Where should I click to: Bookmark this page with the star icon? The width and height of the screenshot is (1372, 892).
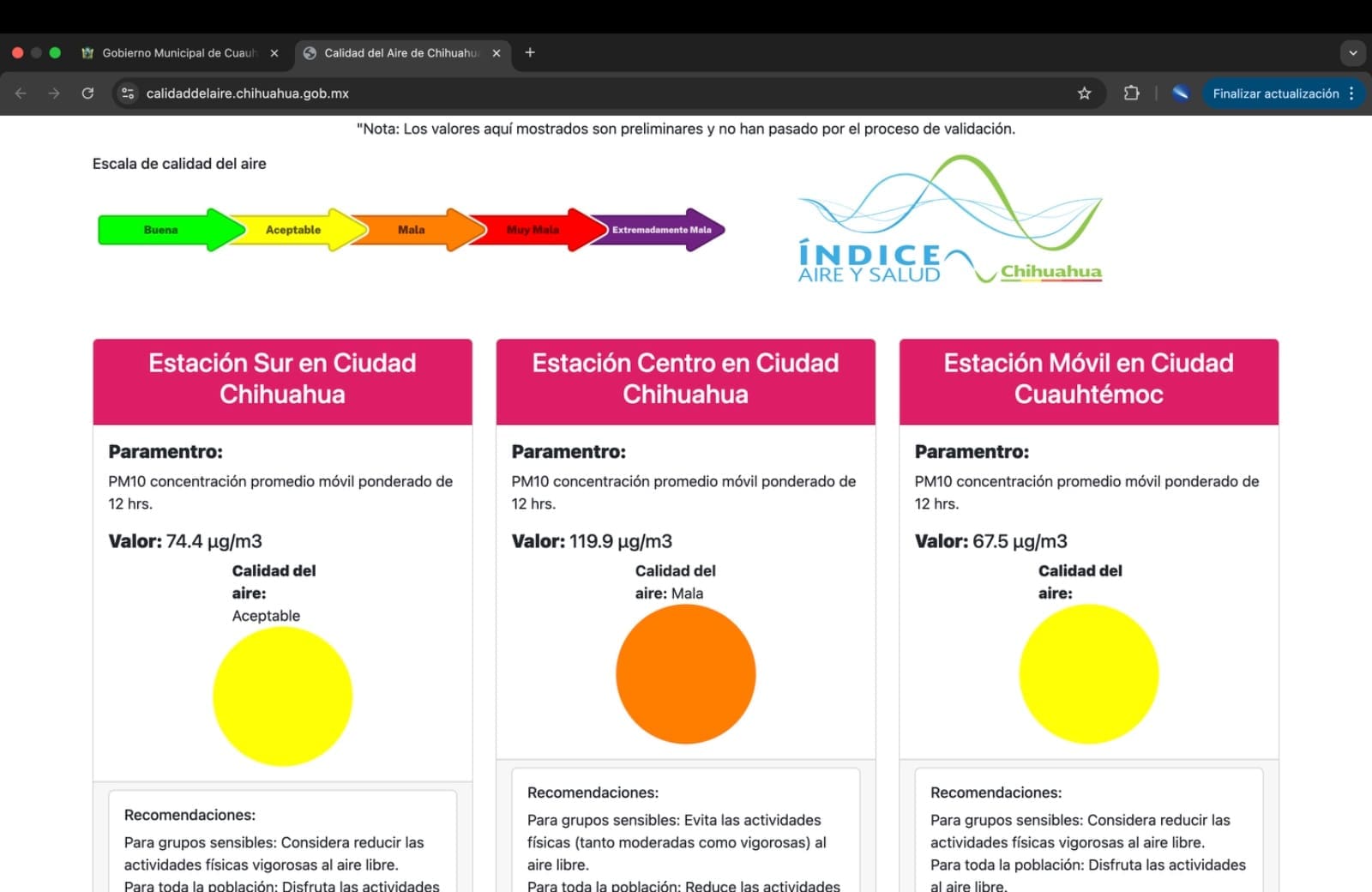(1084, 93)
